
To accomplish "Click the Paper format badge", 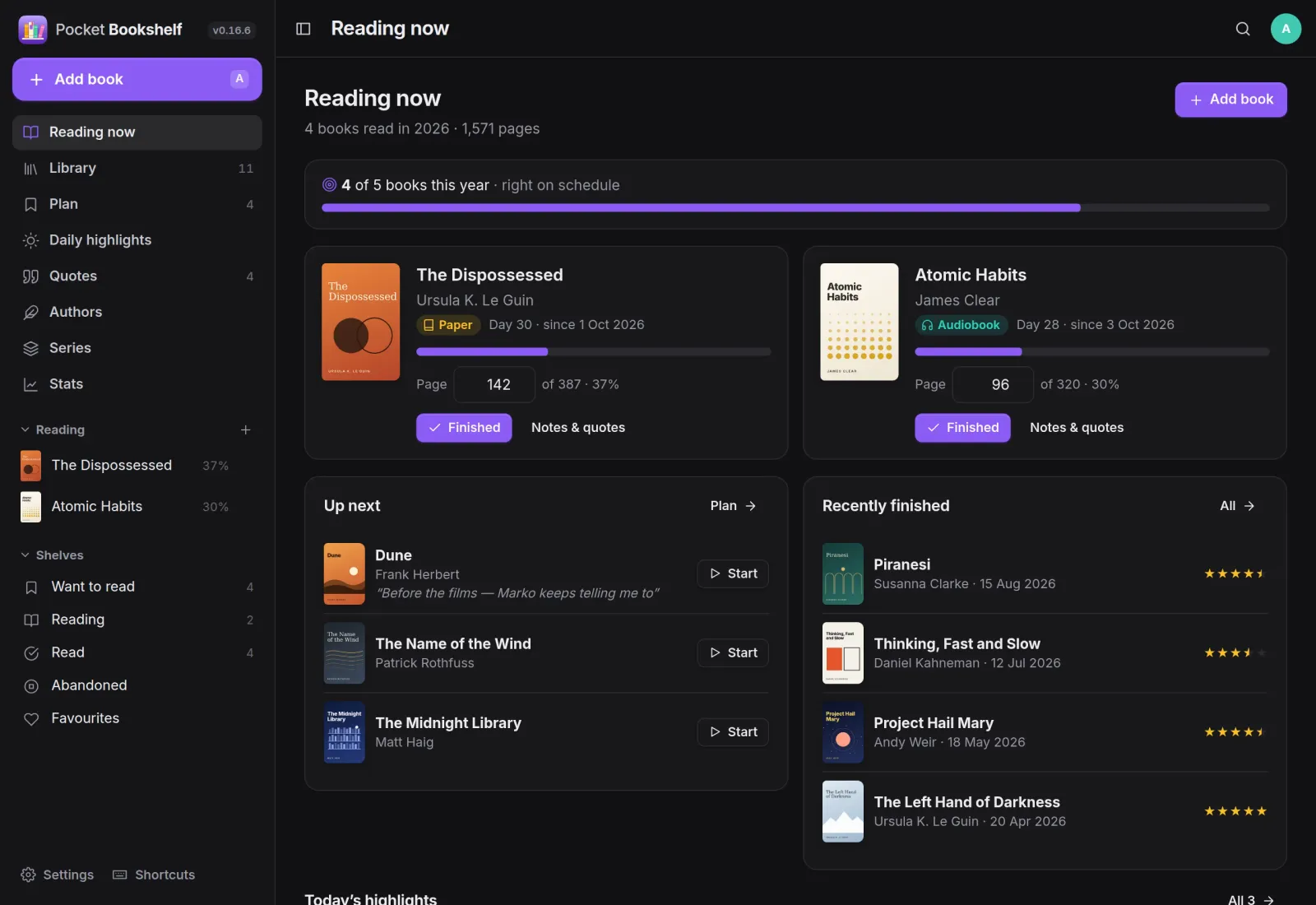I will click(x=448, y=325).
